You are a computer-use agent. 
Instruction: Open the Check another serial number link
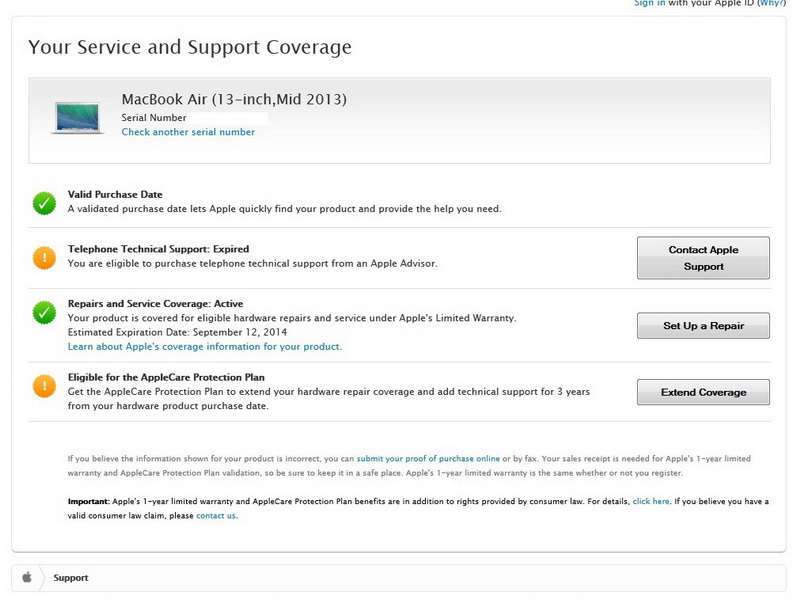(x=188, y=132)
